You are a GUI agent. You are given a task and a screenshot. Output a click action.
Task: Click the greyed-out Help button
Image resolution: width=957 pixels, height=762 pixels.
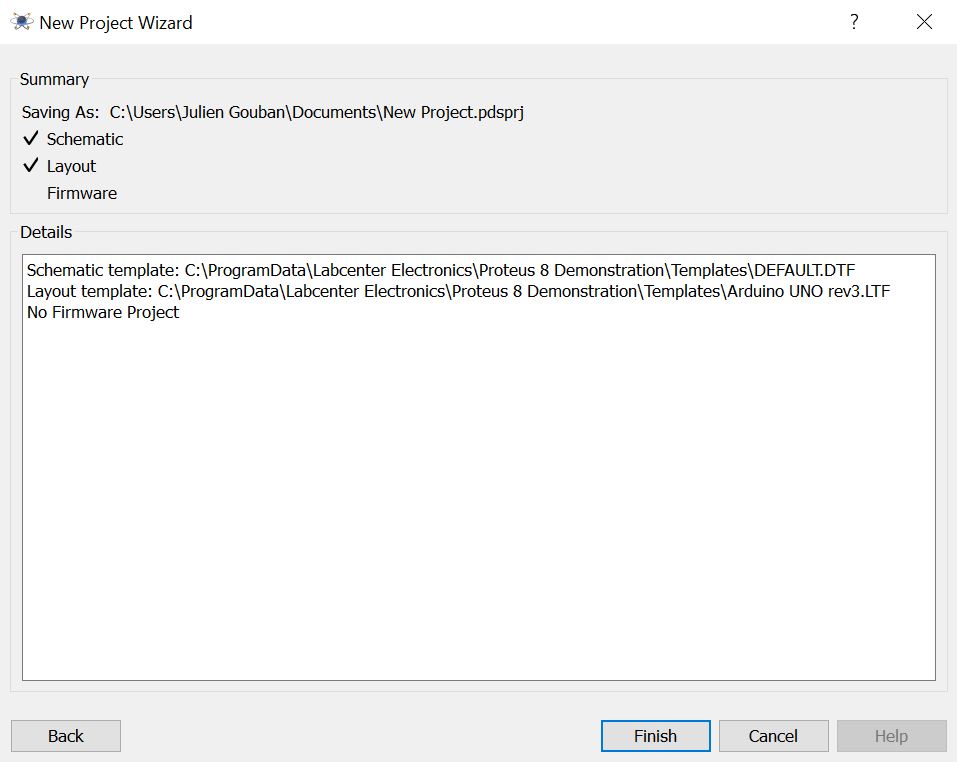(x=891, y=736)
